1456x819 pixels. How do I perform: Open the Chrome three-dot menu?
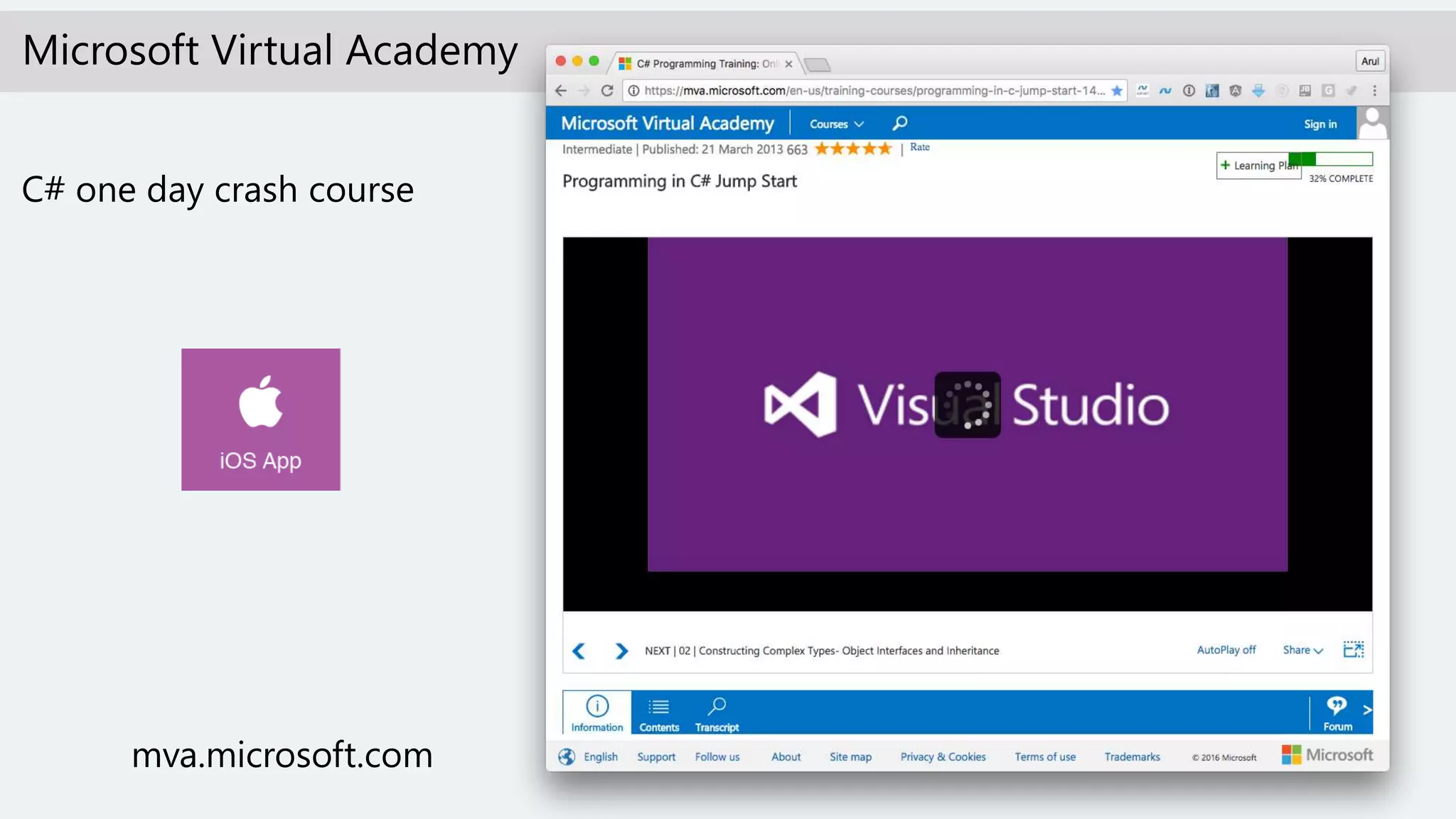tap(1374, 91)
